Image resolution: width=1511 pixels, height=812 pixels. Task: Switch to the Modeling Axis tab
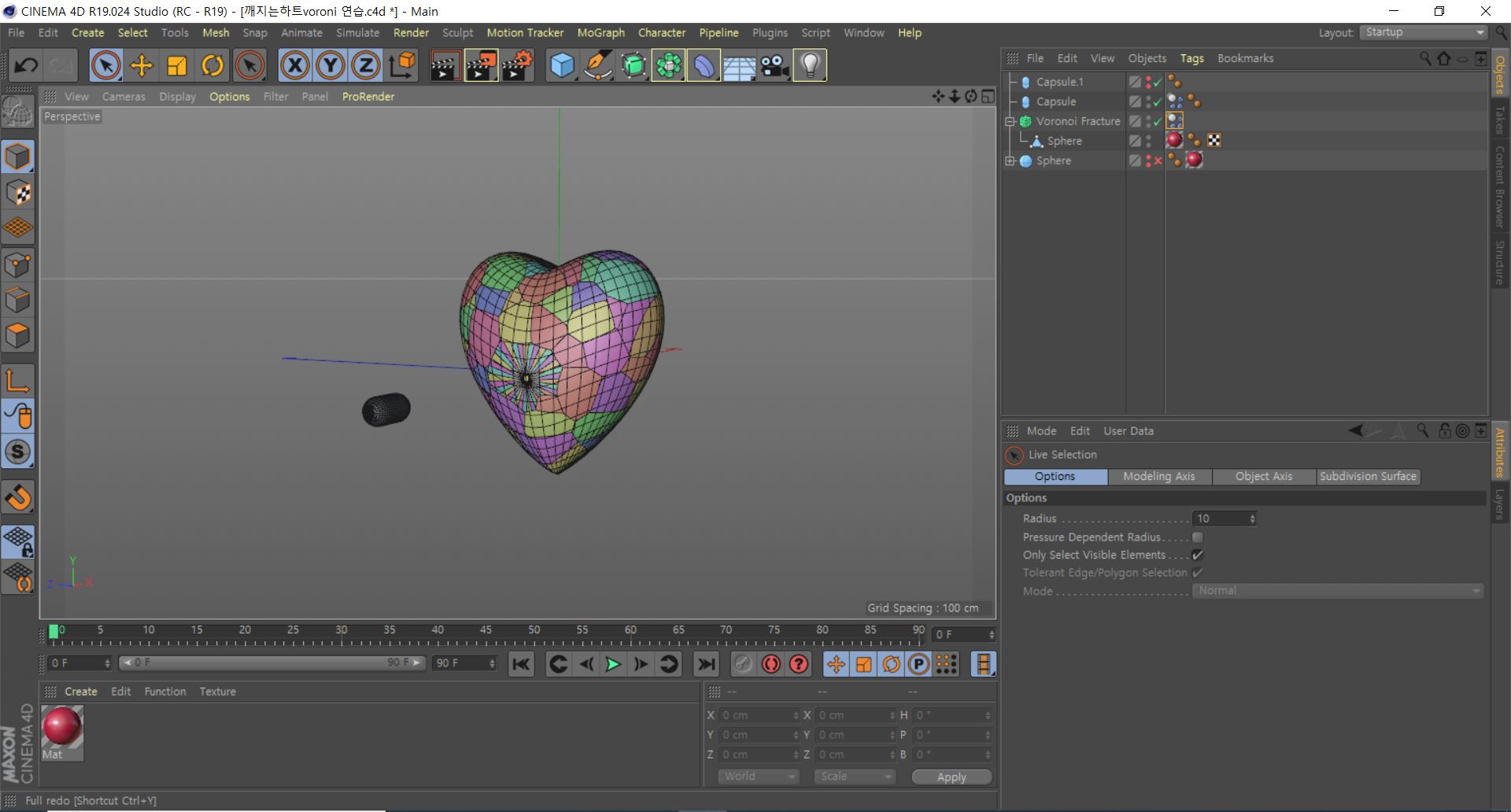pos(1159,477)
